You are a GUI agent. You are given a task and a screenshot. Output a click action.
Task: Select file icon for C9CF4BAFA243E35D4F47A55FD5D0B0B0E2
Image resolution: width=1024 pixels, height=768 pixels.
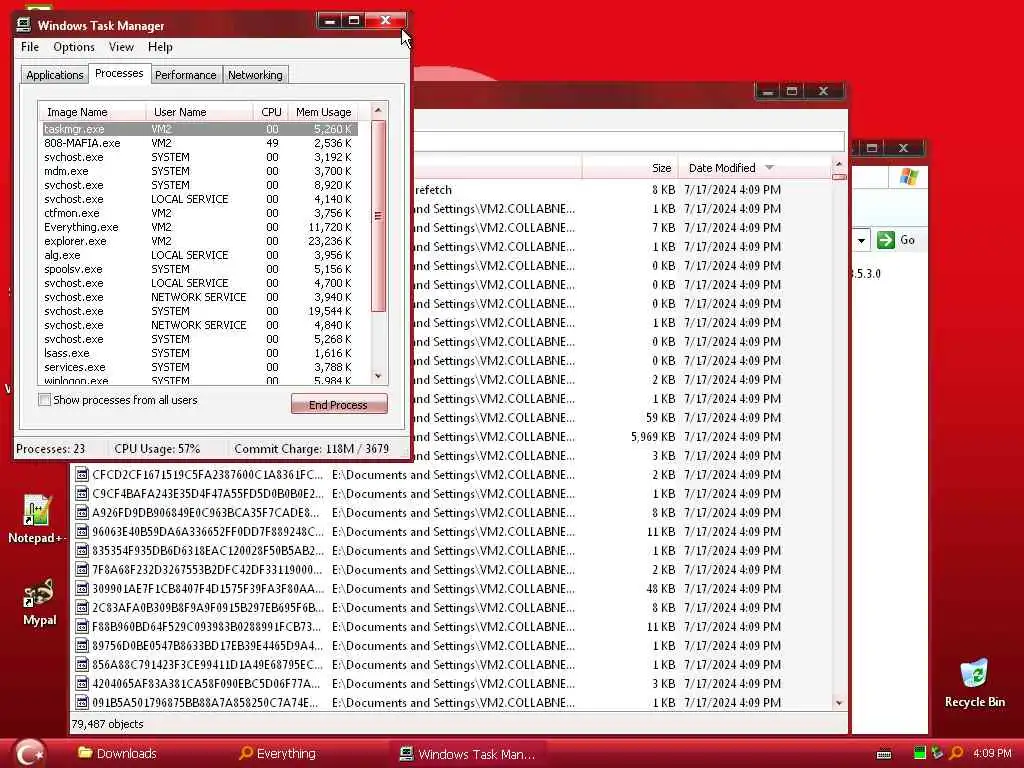[x=82, y=493]
